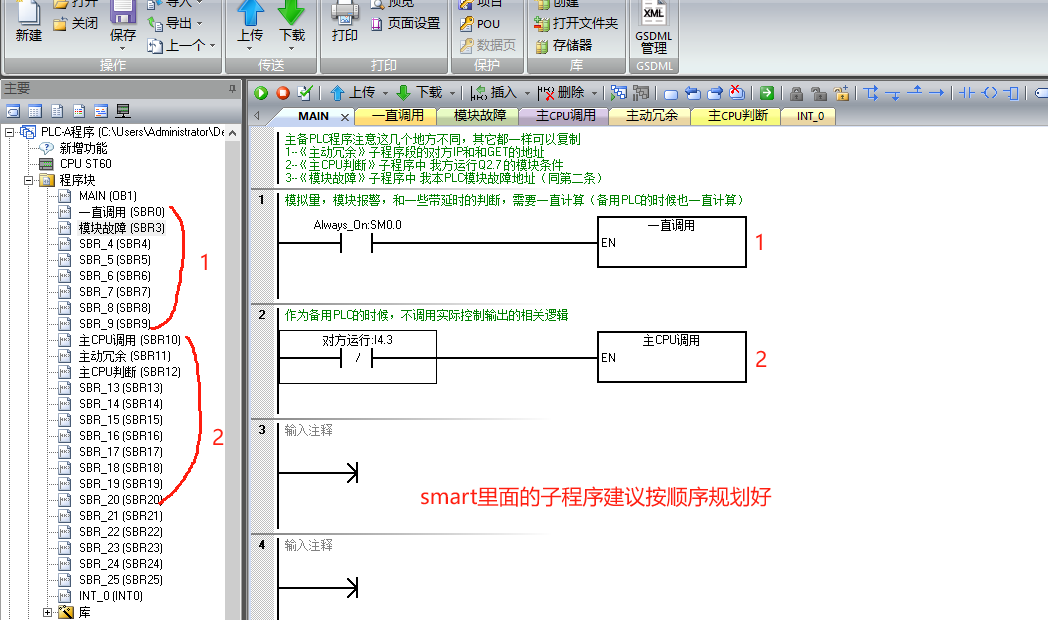Switch to the INT_0 tab
1048x620 pixels.
pyautogui.click(x=809, y=116)
